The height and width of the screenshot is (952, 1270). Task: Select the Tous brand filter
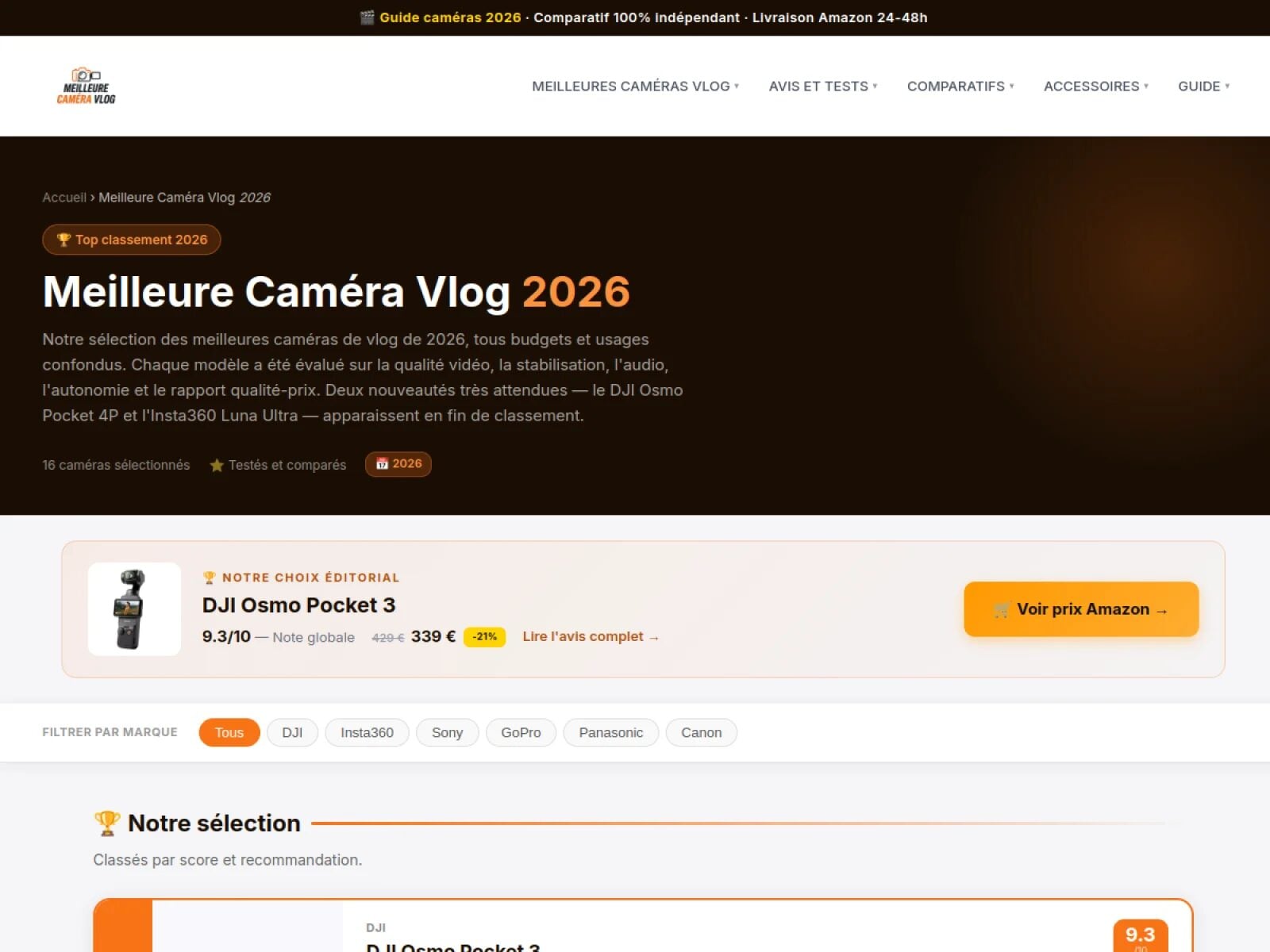tap(229, 732)
